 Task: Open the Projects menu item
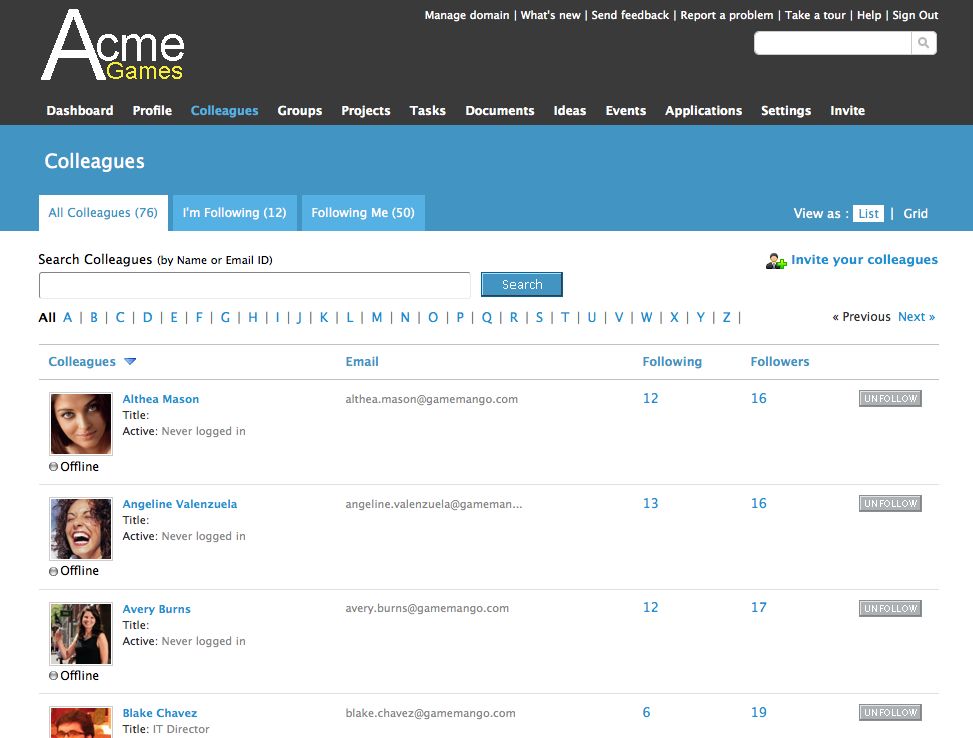point(365,111)
